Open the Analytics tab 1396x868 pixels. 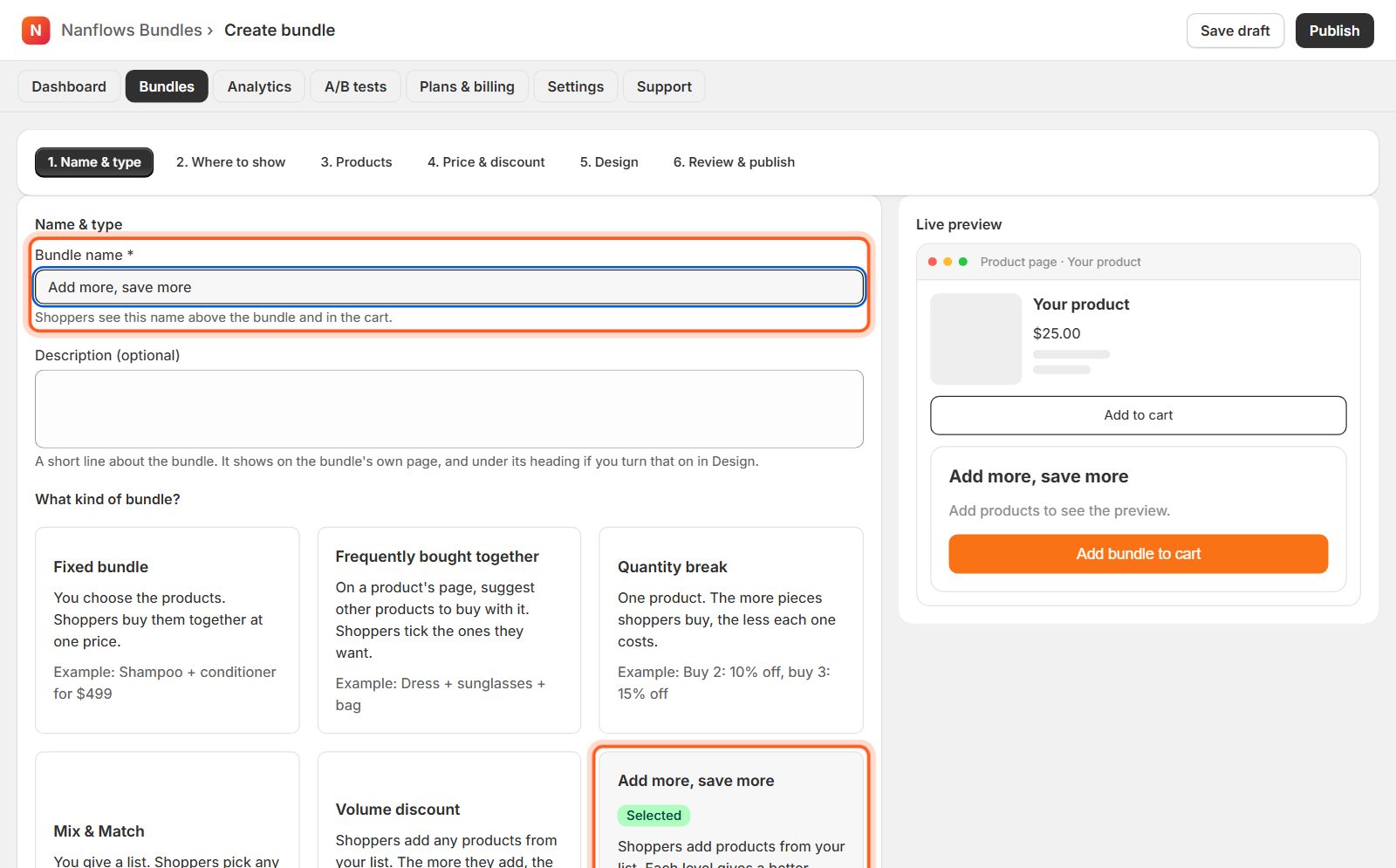[259, 86]
